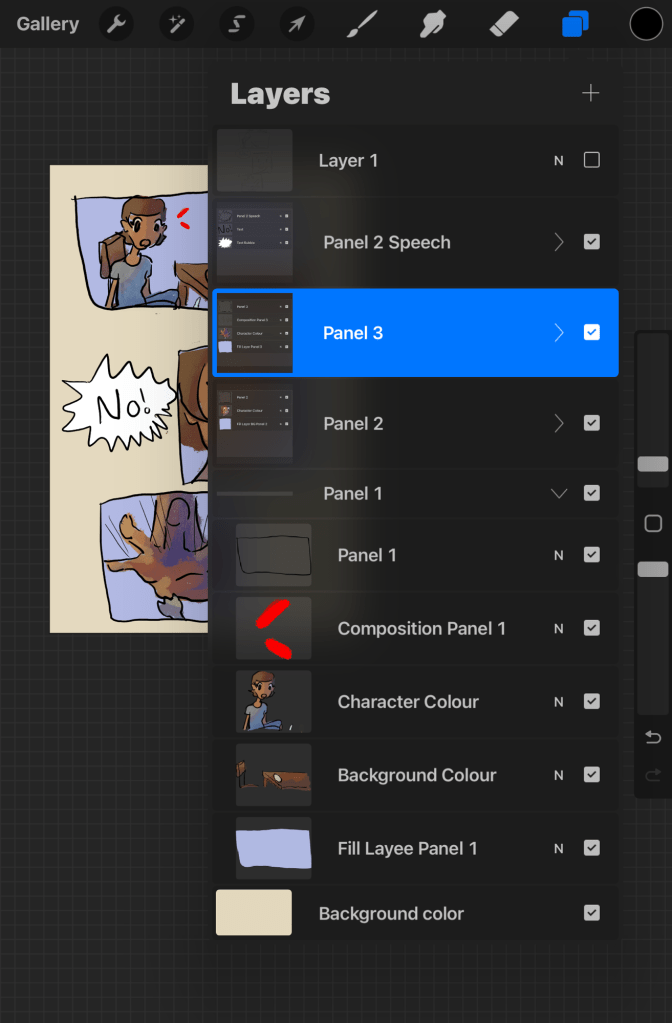672x1023 pixels.
Task: Select the Smudge tool
Action: [433, 24]
